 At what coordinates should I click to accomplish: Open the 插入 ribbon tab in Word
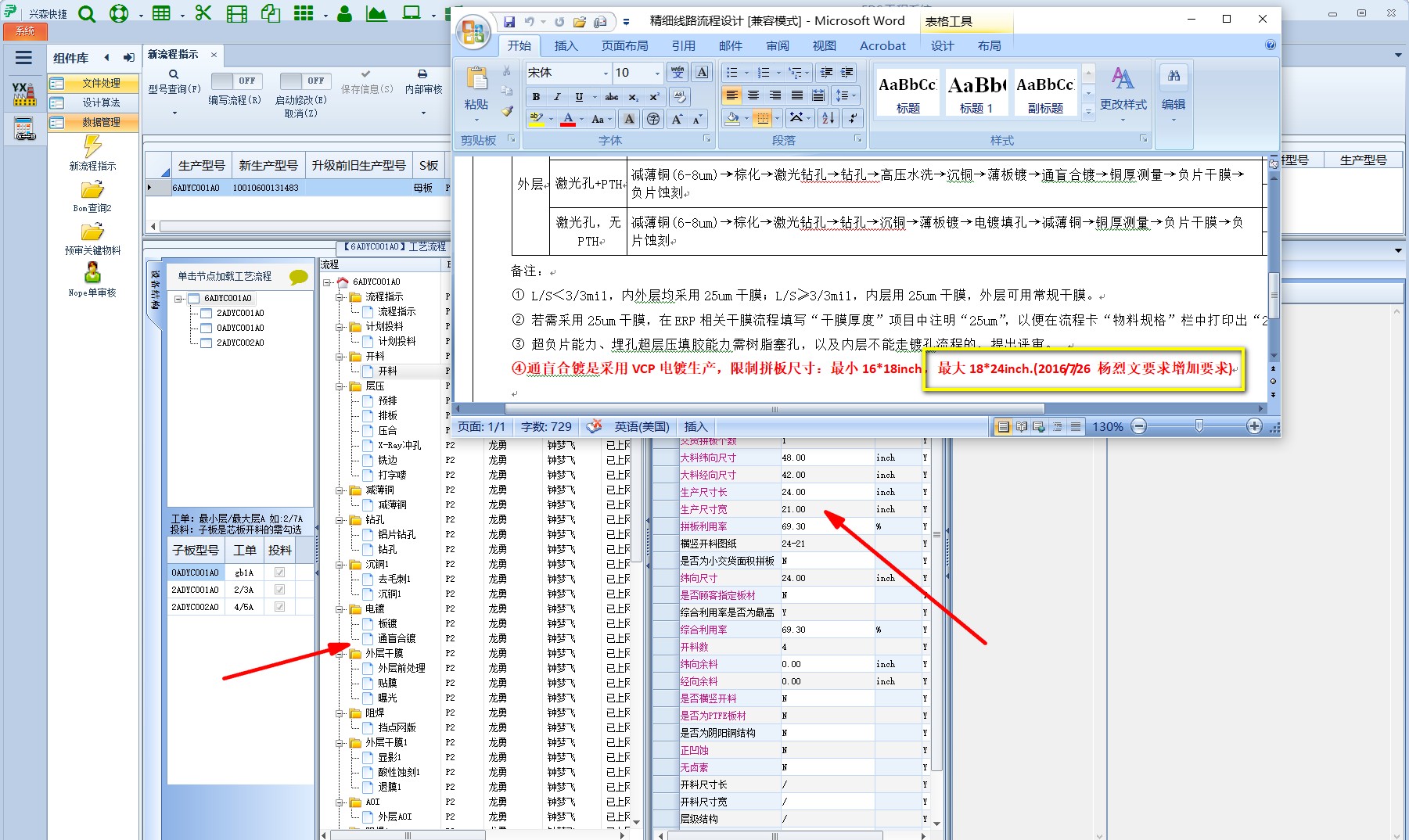(x=566, y=46)
